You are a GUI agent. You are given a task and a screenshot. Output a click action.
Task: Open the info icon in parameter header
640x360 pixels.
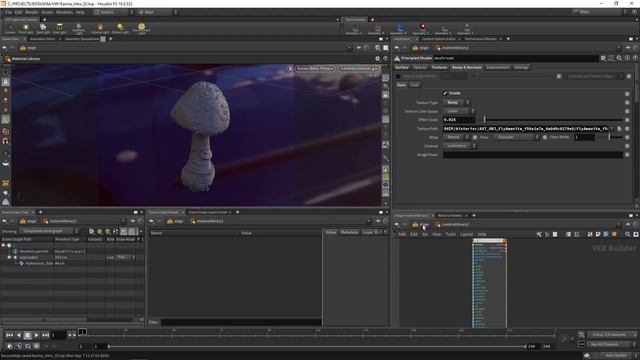pyautogui.click(x=627, y=58)
